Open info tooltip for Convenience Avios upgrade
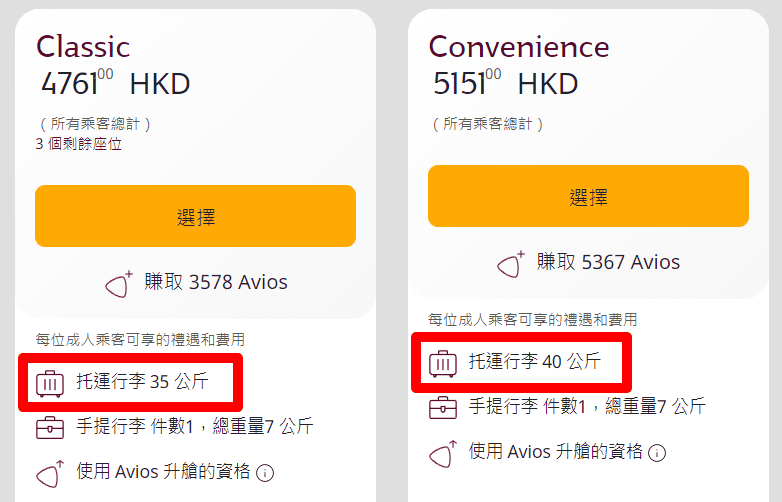The image size is (782, 502). point(657,453)
